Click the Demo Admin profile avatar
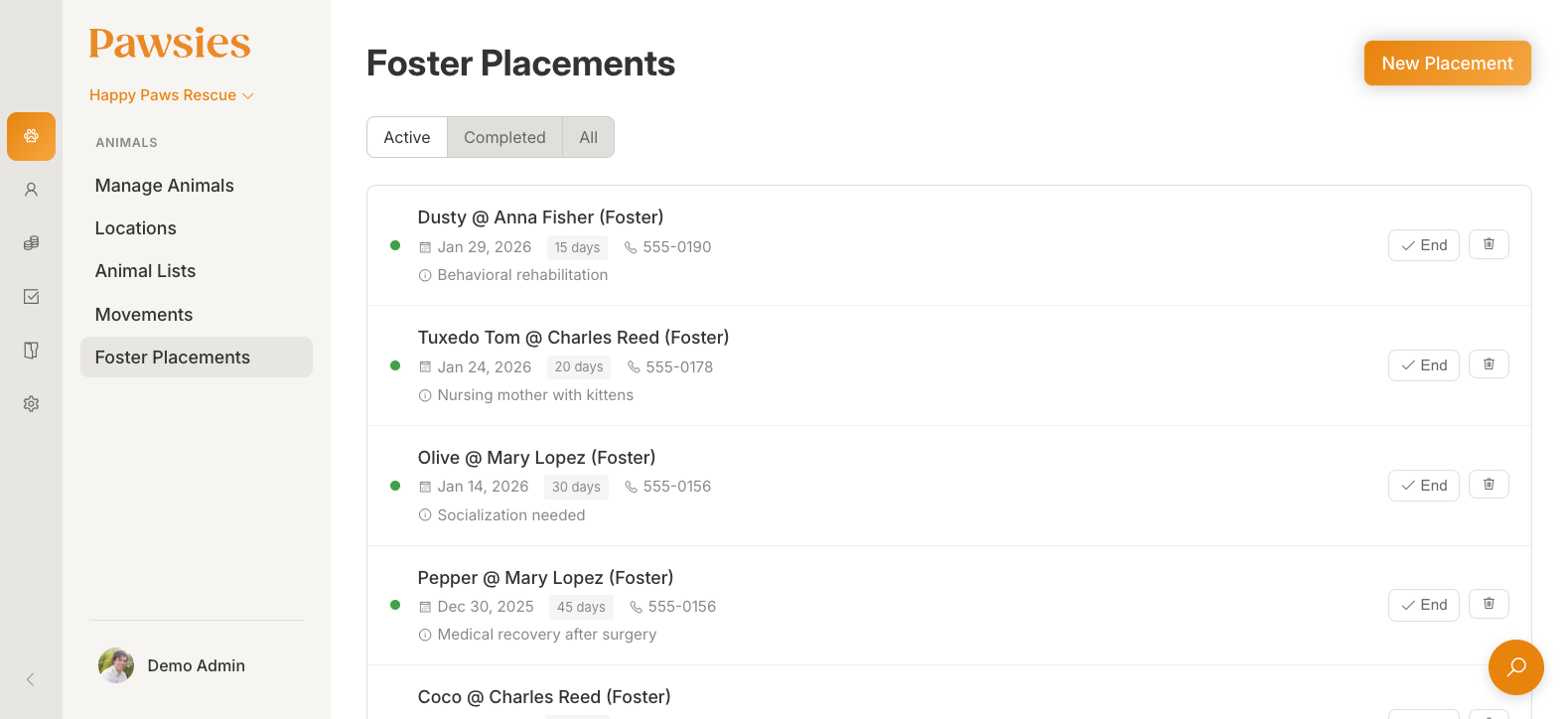This screenshot has width=1568, height=719. tap(116, 665)
